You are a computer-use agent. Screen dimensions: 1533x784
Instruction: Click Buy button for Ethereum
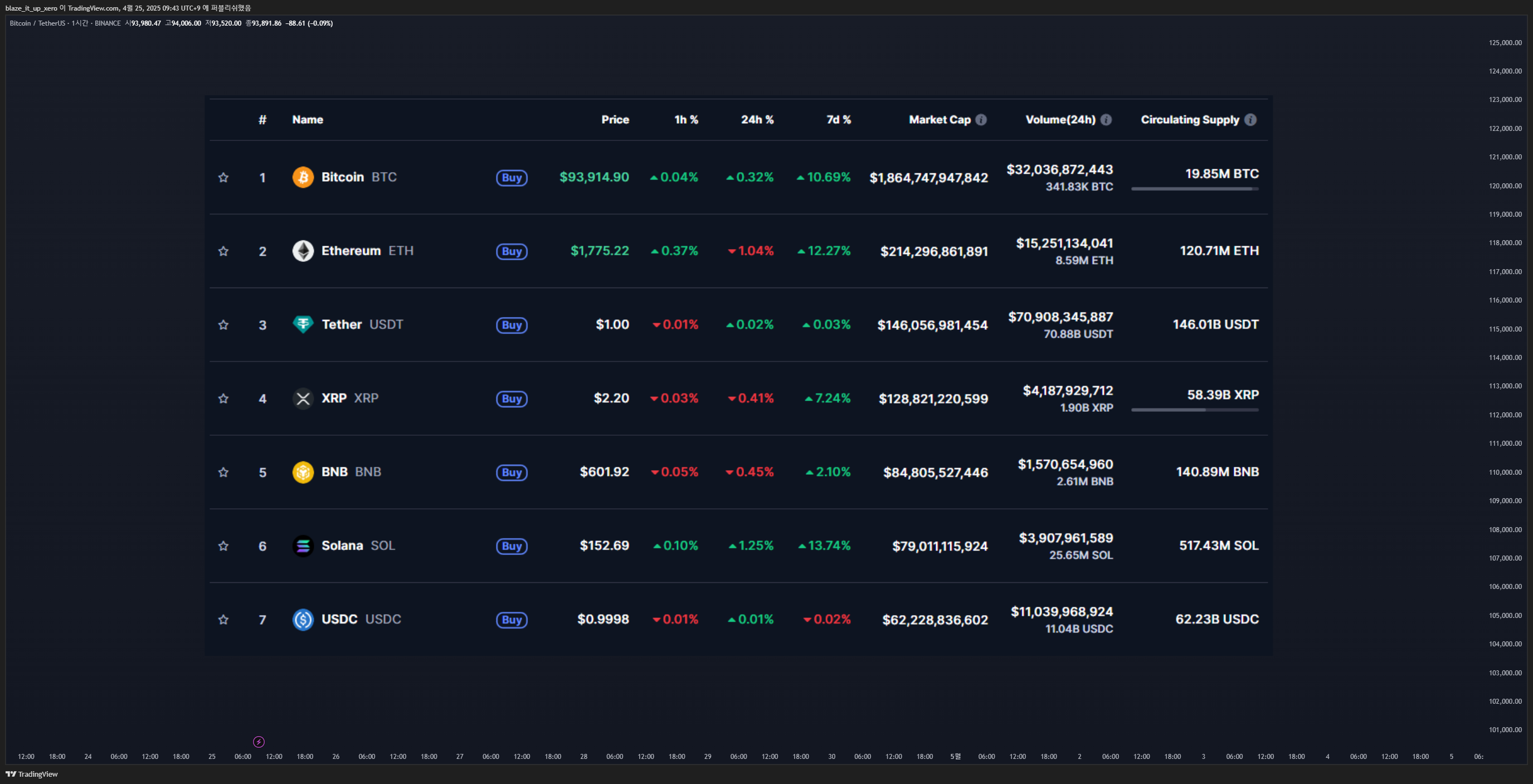[512, 251]
